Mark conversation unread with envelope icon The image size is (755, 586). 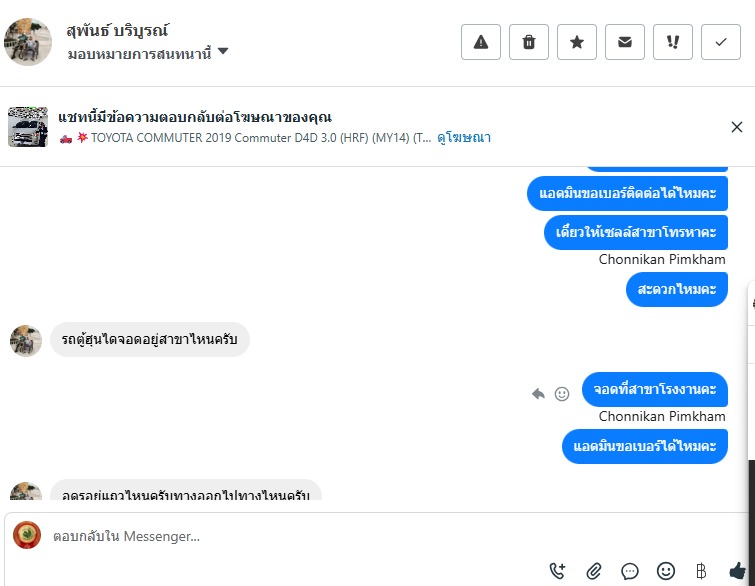[x=625, y=42]
